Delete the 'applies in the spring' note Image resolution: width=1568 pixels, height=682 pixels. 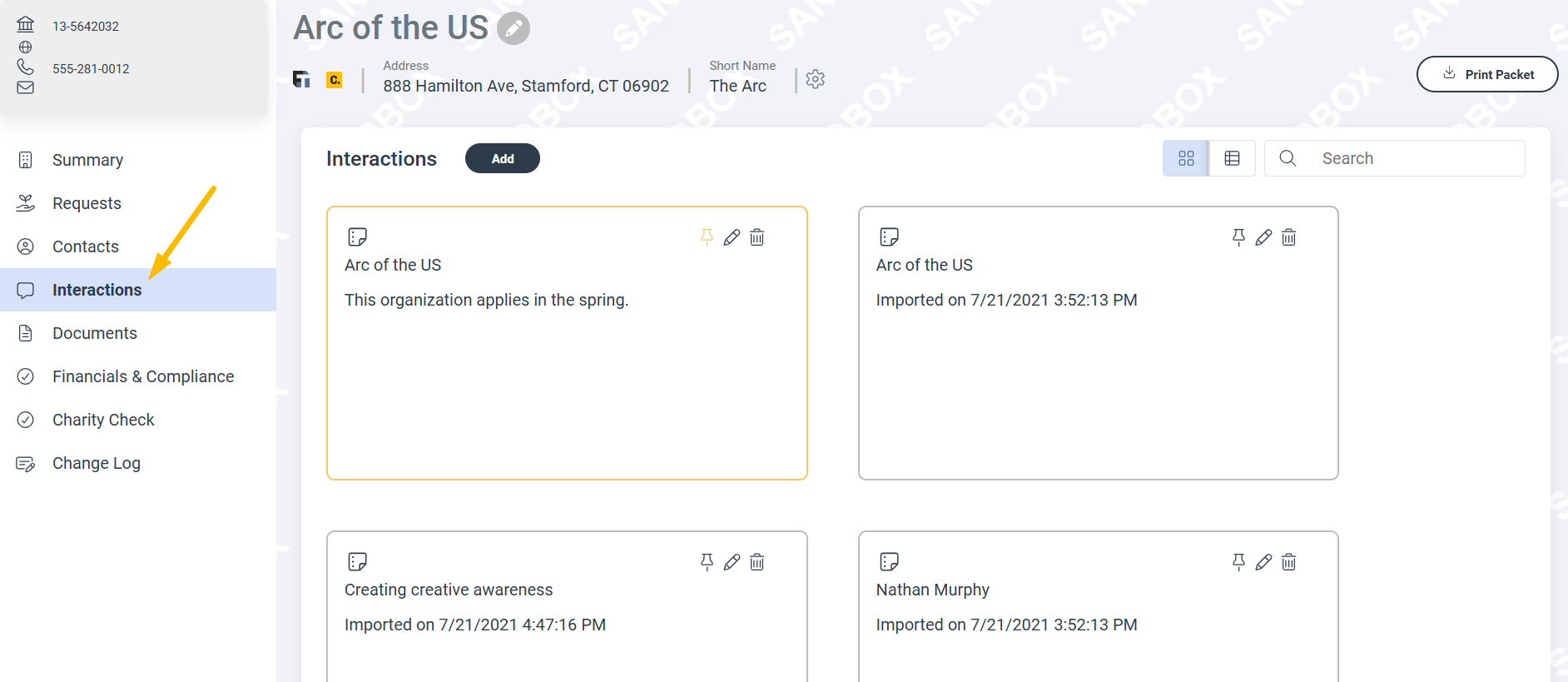[757, 237]
